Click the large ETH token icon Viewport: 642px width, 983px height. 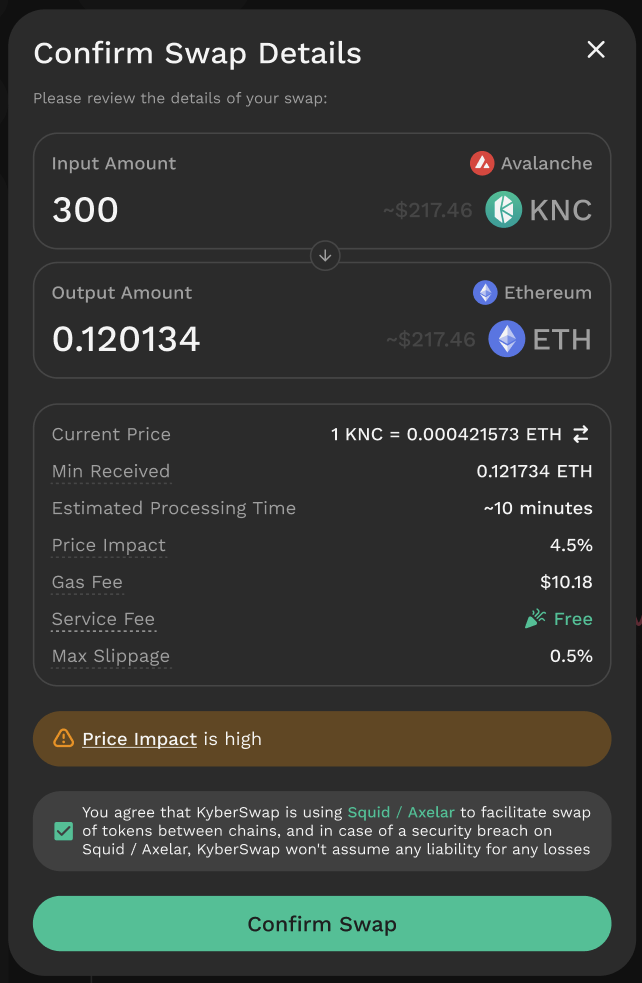pos(507,339)
